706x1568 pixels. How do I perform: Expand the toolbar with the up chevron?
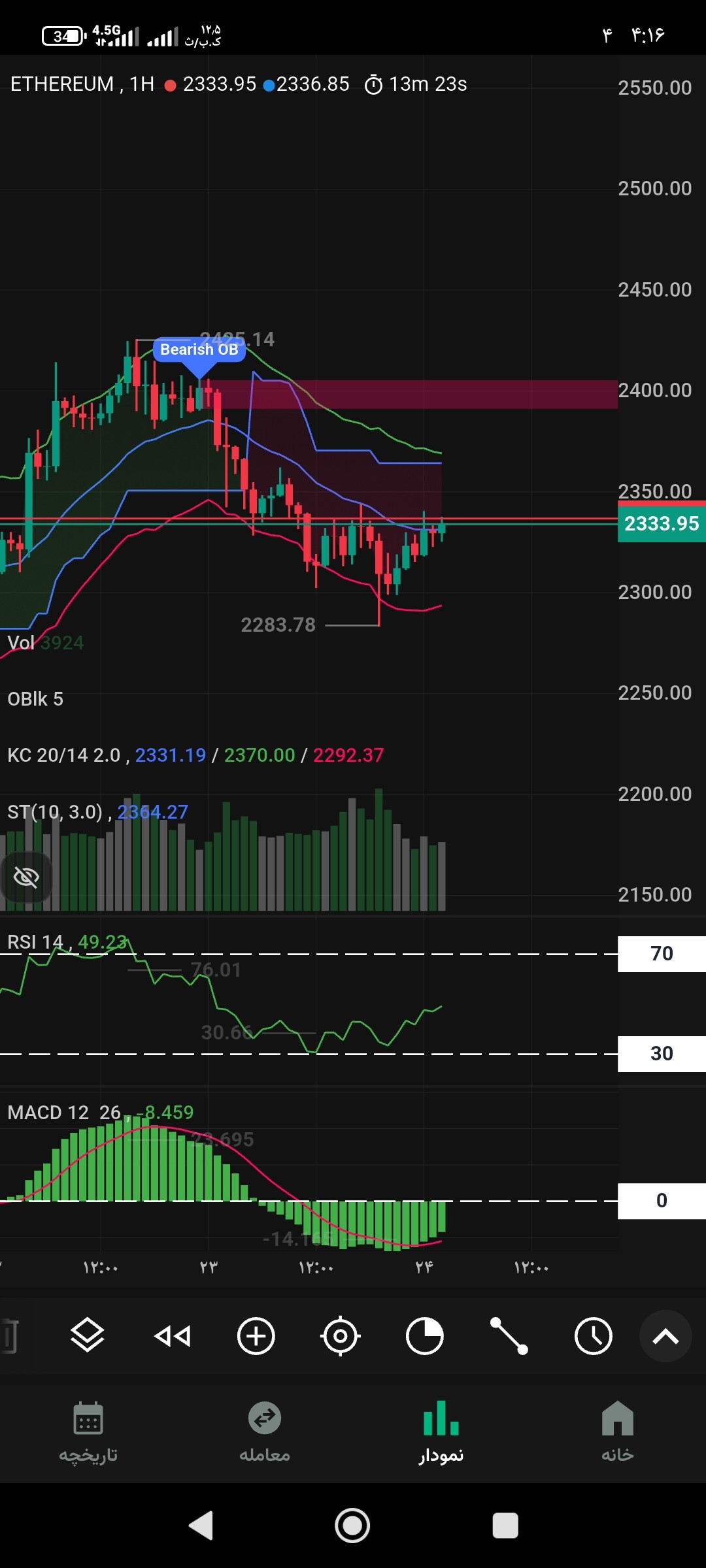665,1336
